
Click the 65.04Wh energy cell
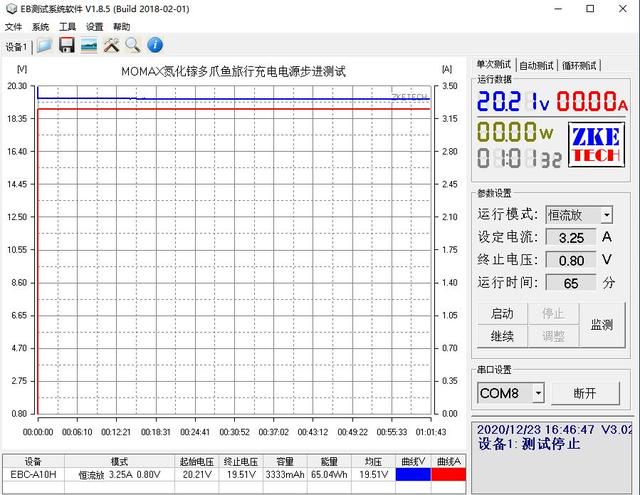click(329, 475)
